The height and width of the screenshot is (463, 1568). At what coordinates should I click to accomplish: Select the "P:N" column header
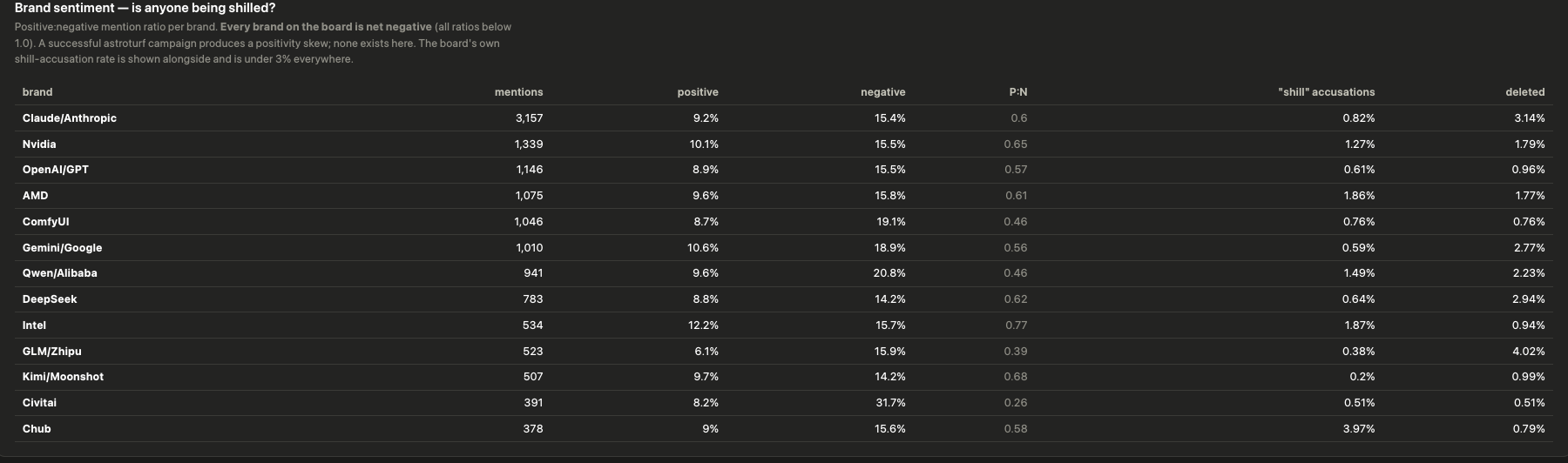(1017, 92)
